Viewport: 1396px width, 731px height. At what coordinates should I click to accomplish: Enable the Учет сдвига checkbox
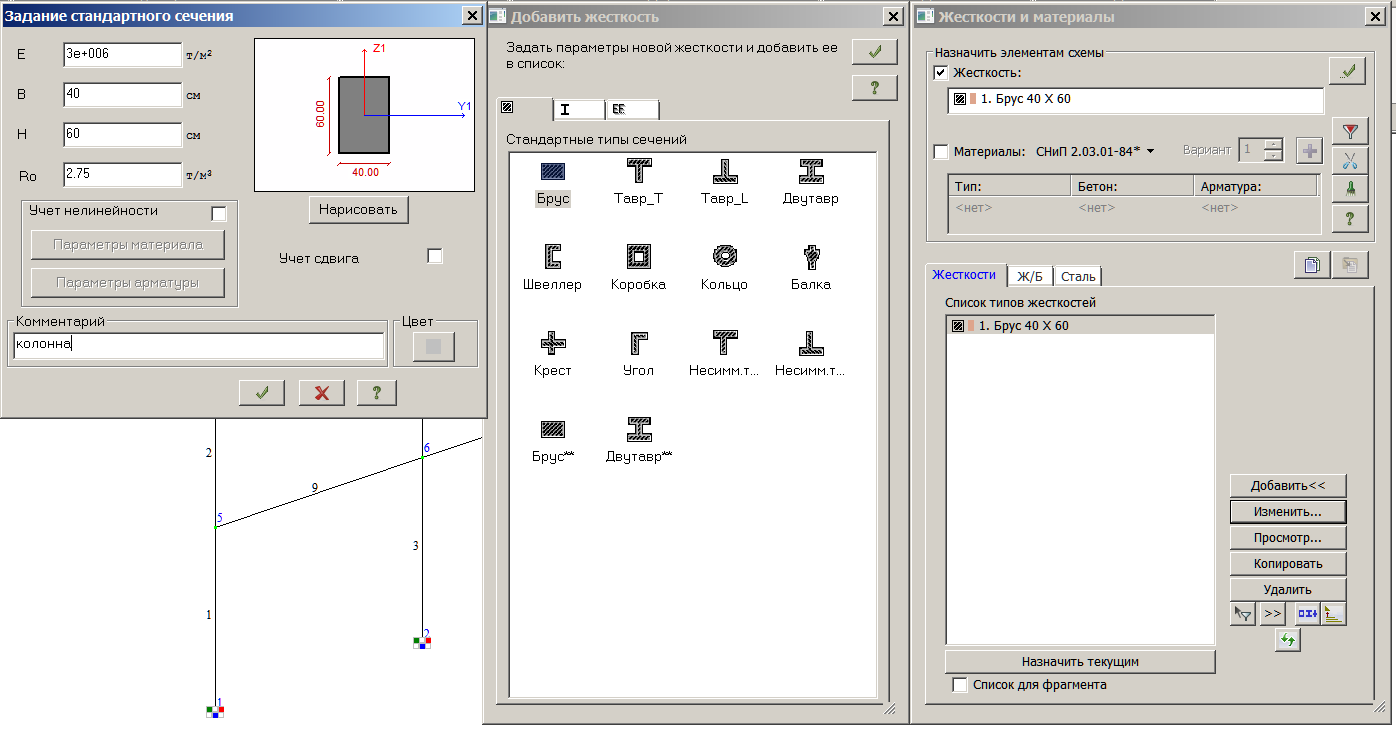[435, 256]
